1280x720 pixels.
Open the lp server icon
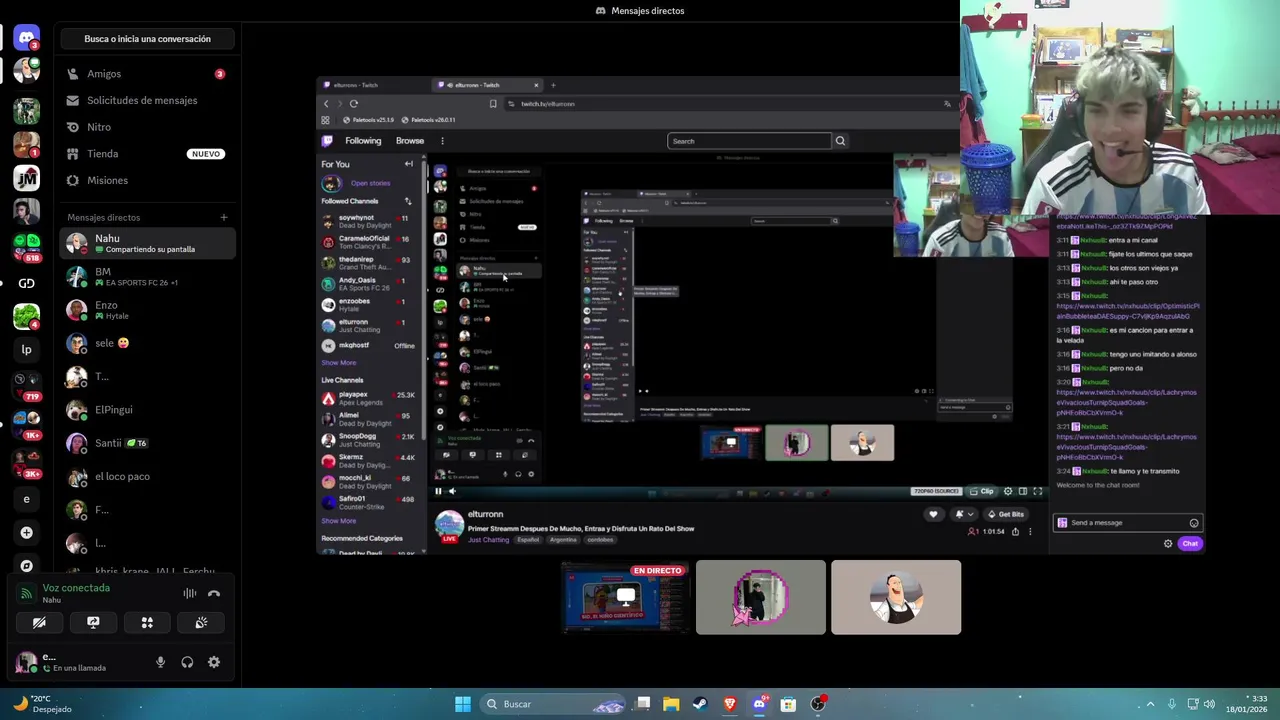(27, 350)
